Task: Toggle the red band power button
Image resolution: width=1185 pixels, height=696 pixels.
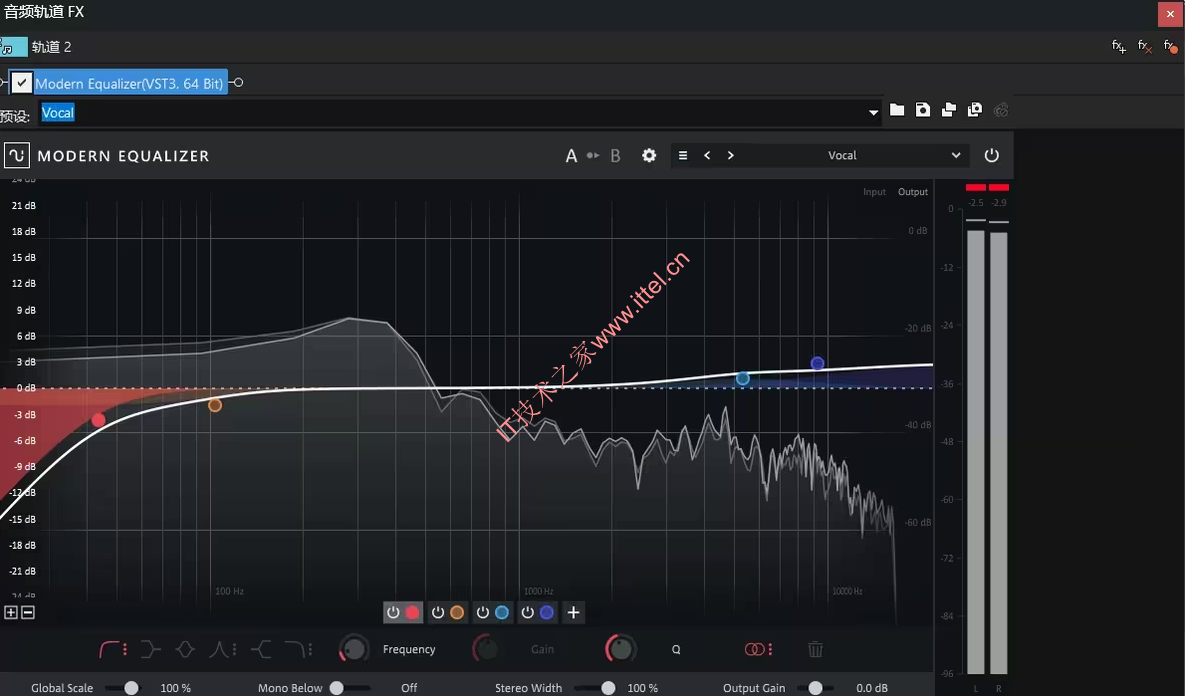Action: point(393,612)
